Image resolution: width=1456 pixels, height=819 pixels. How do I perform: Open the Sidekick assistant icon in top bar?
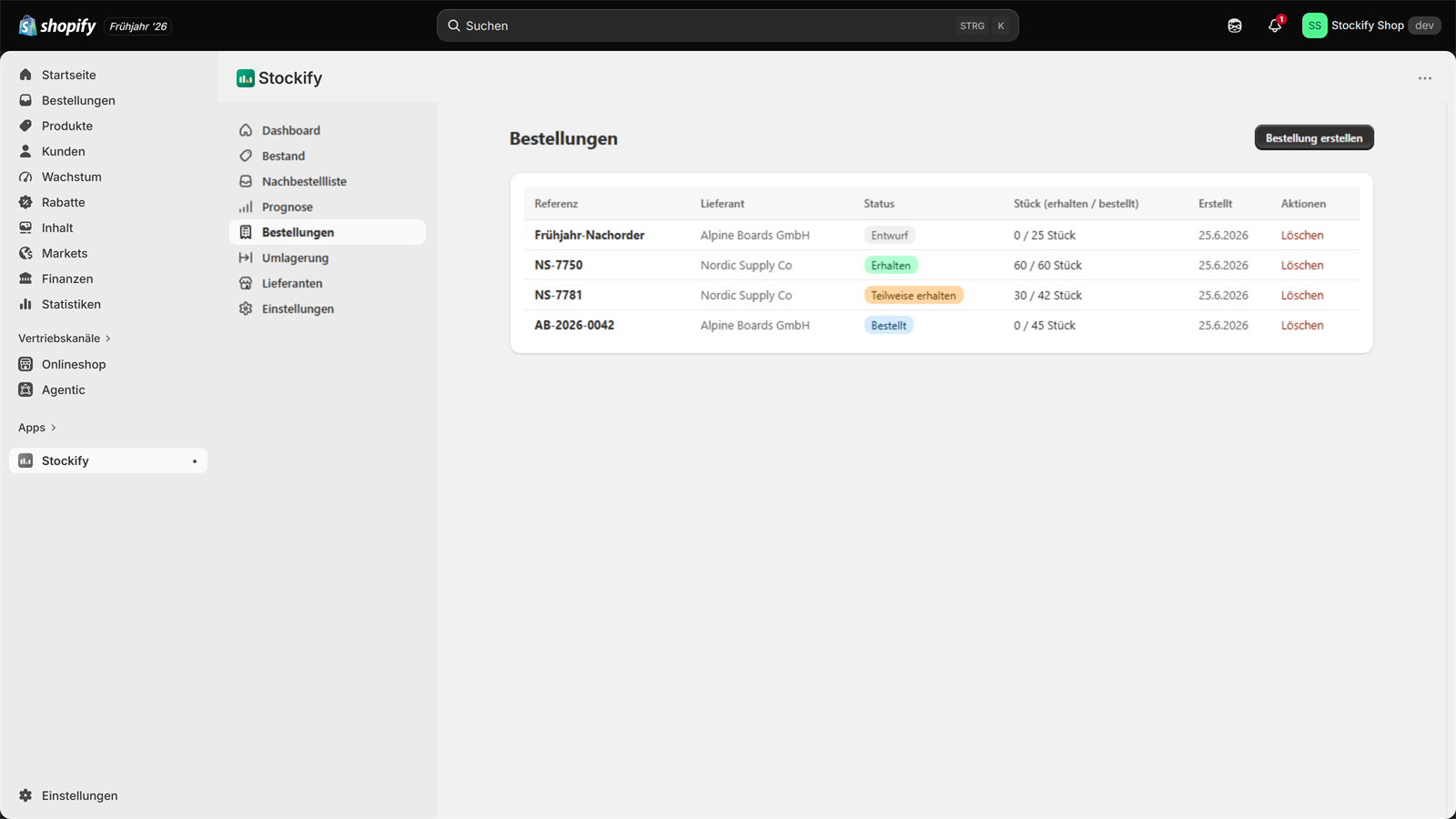pyautogui.click(x=1235, y=25)
